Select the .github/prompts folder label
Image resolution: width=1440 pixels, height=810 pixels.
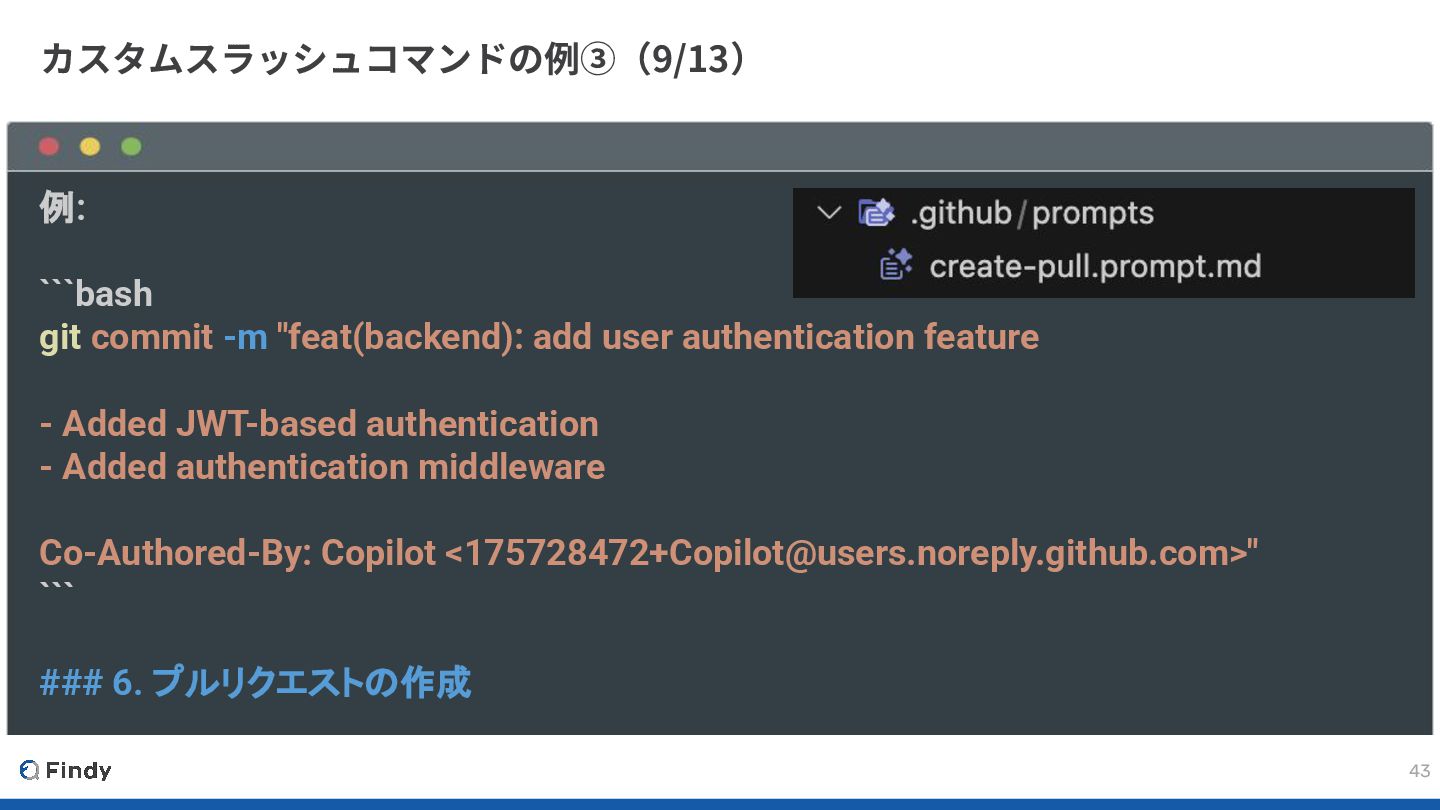(x=1032, y=213)
